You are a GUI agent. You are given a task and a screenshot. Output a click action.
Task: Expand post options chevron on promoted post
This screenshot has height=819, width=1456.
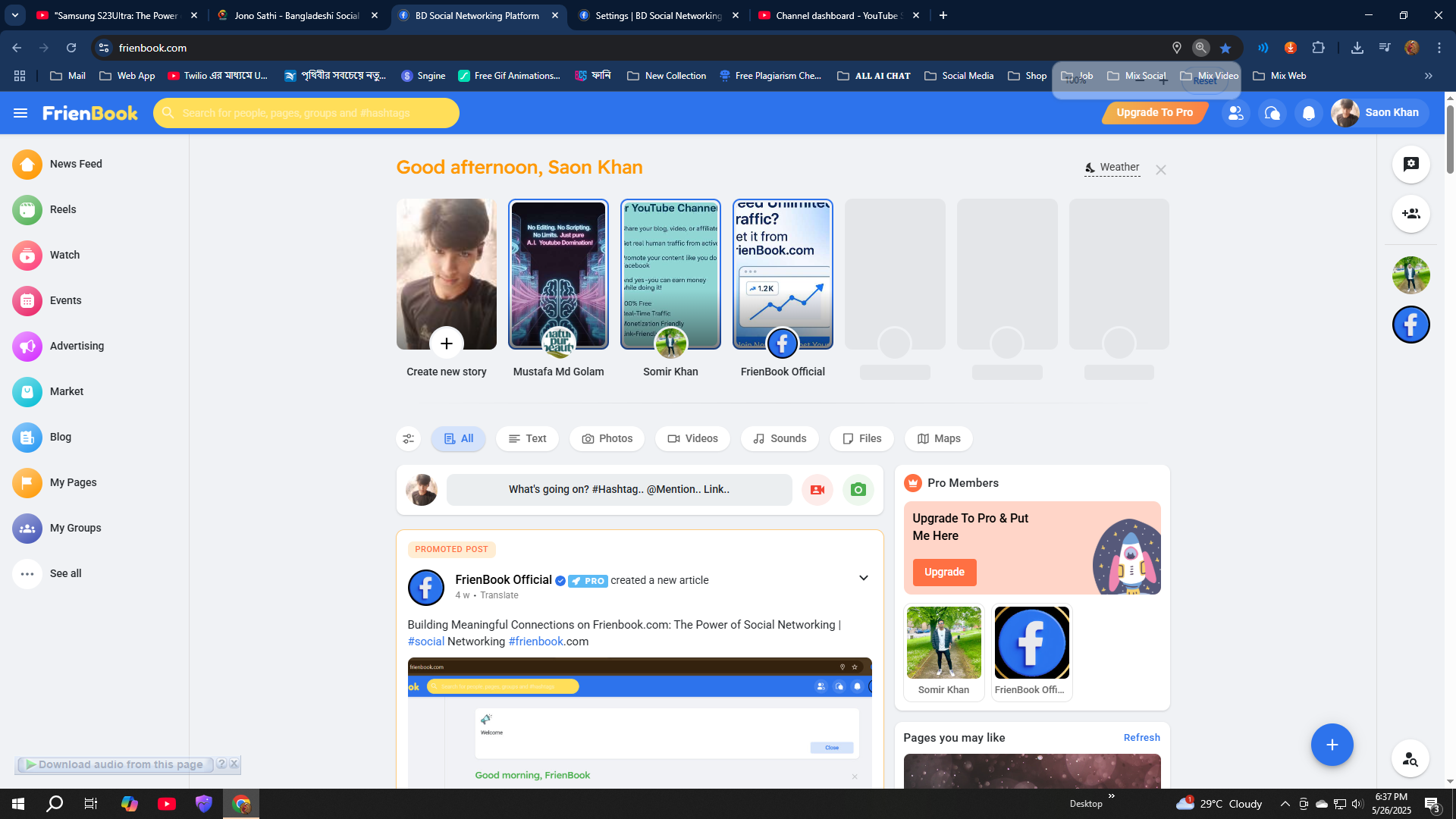click(x=863, y=579)
